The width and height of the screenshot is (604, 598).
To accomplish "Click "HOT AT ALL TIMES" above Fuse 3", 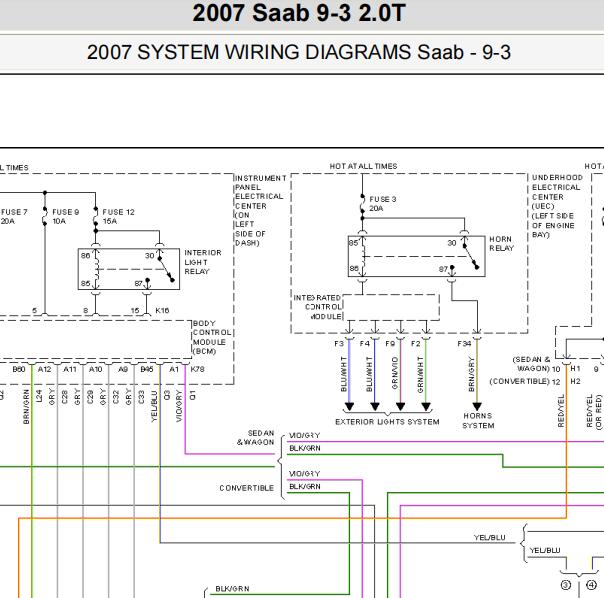I will (363, 166).
